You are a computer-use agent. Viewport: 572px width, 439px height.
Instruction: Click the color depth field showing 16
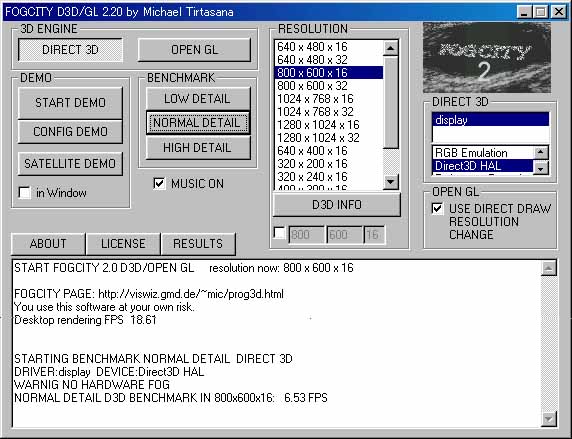coord(374,235)
